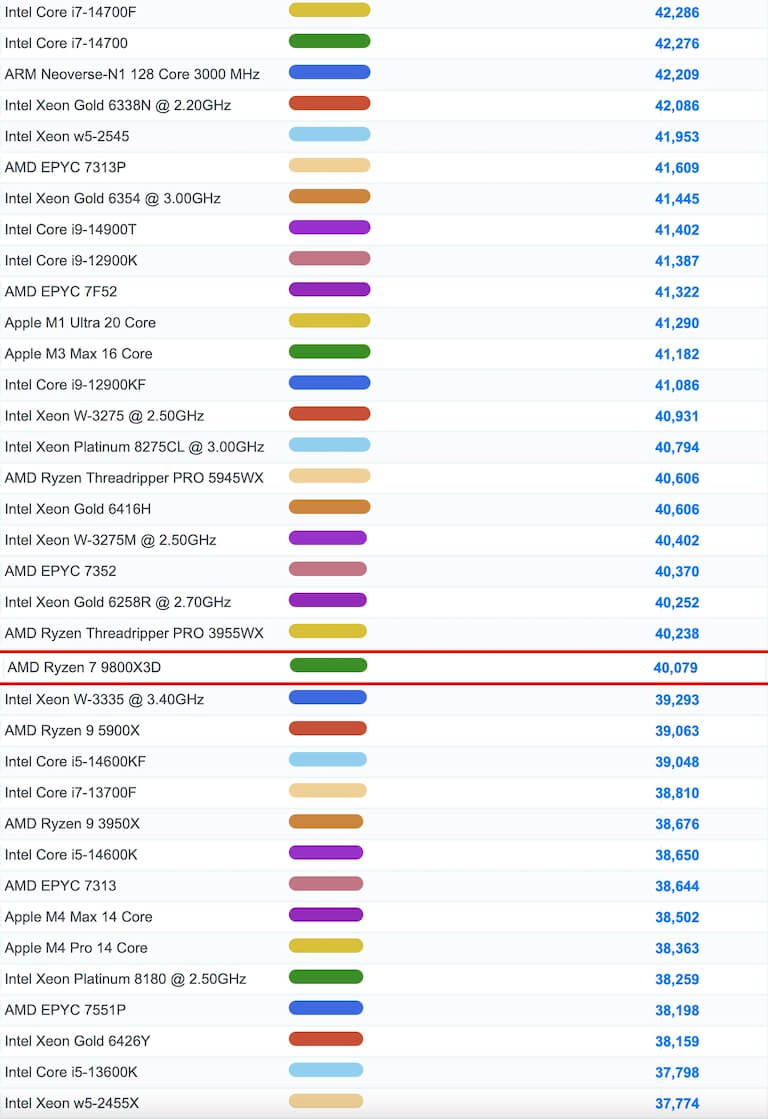Select the Intel Core i7-13700F entry
768x1119 pixels.
pyautogui.click(x=70, y=793)
